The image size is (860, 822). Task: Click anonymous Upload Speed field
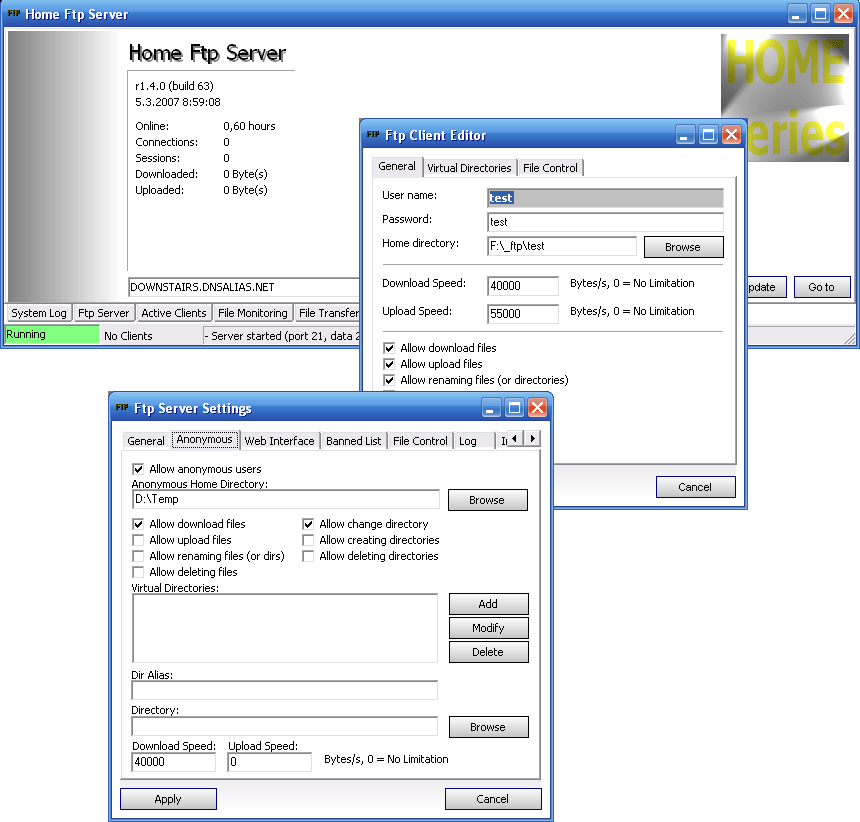point(269,762)
